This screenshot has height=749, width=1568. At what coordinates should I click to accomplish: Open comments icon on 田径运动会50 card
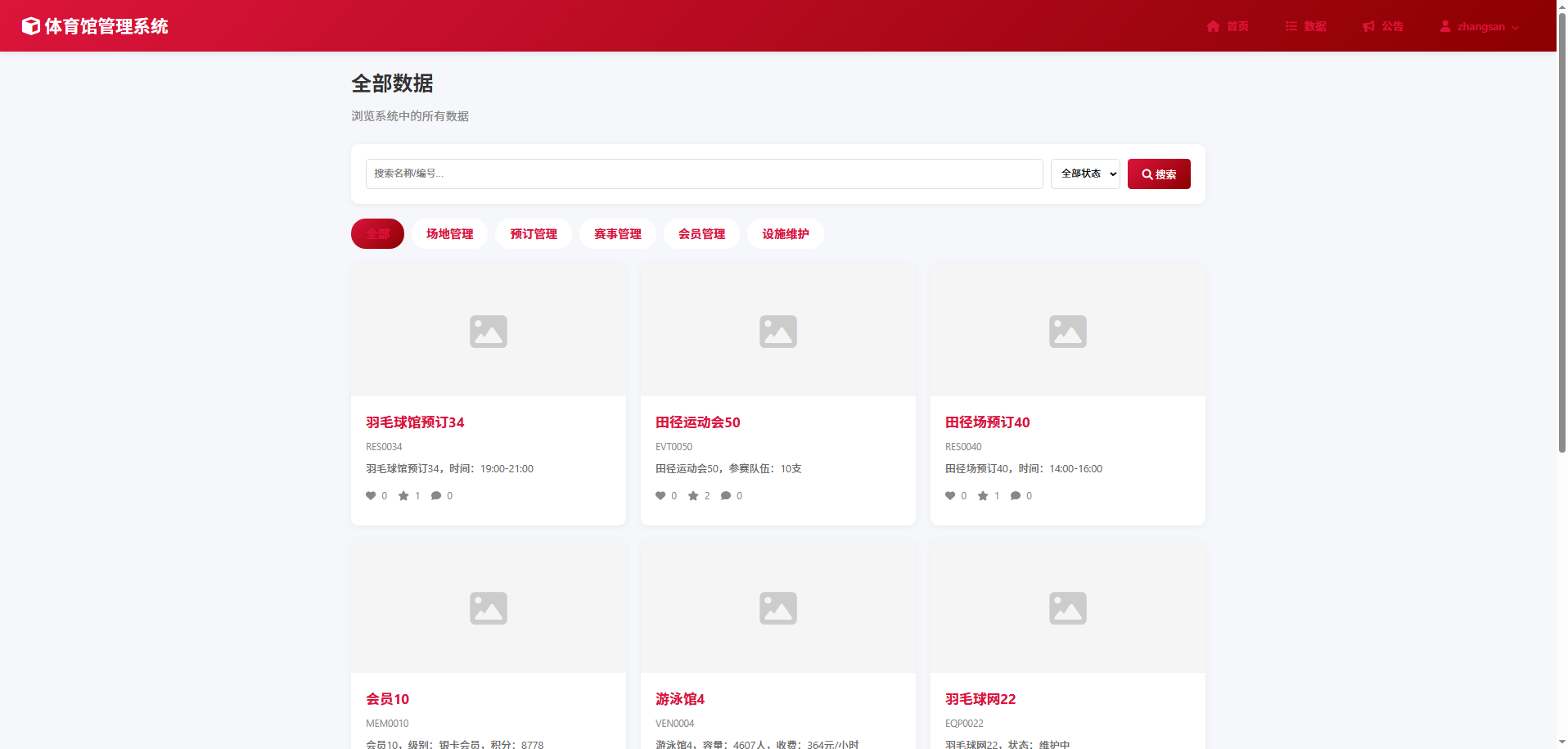726,496
